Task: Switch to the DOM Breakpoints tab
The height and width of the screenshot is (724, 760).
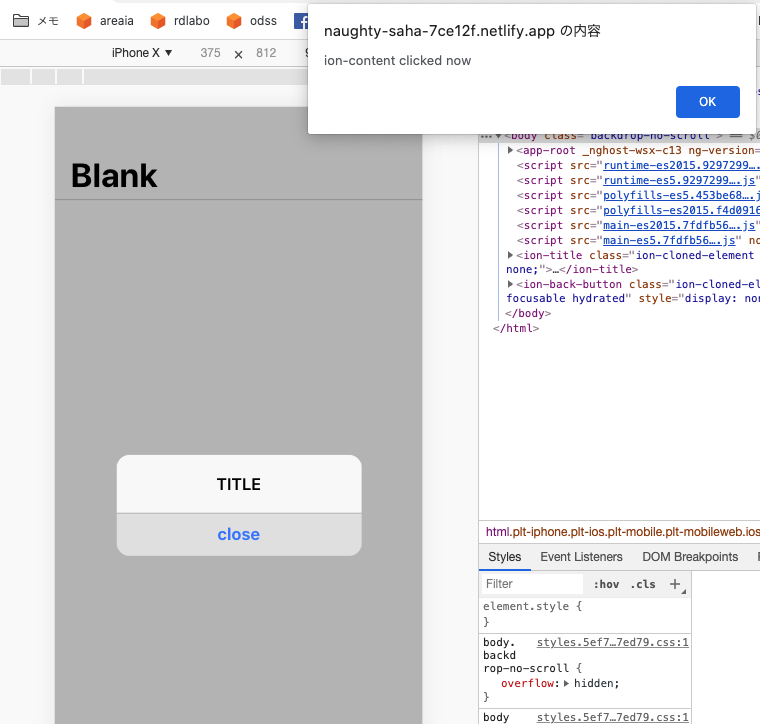Action: 690,557
